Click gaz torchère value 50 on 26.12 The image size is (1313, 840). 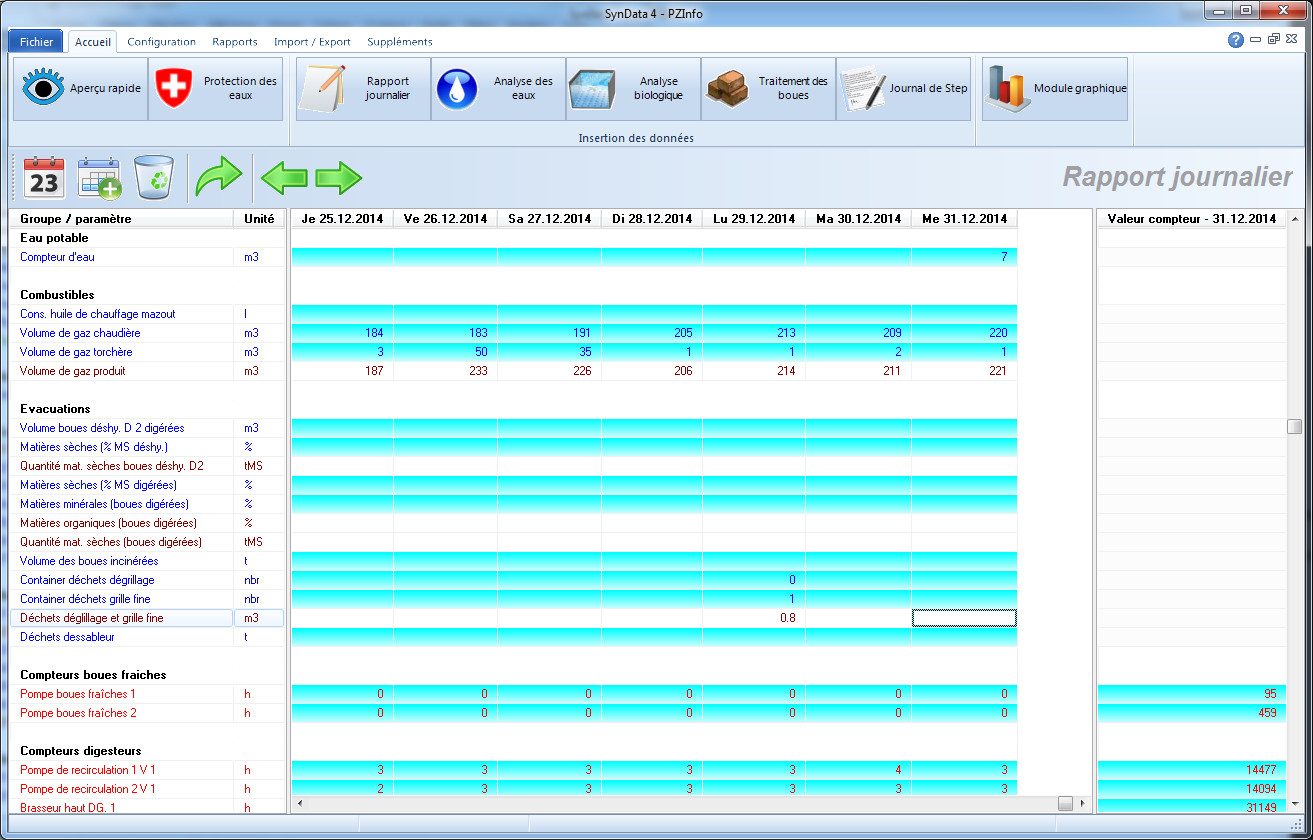(x=445, y=352)
